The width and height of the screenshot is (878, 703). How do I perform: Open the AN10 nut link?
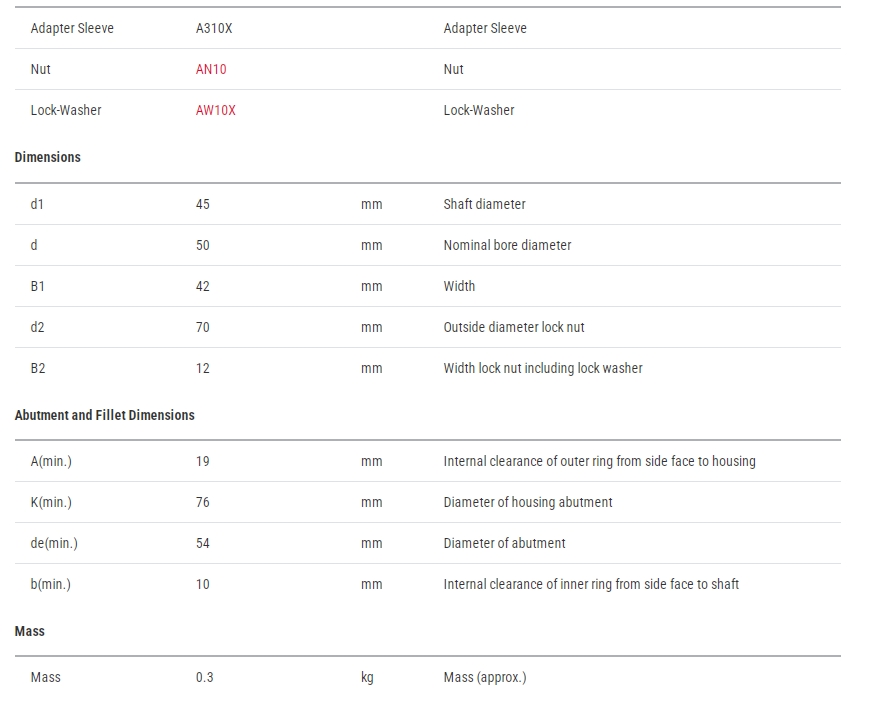point(211,69)
